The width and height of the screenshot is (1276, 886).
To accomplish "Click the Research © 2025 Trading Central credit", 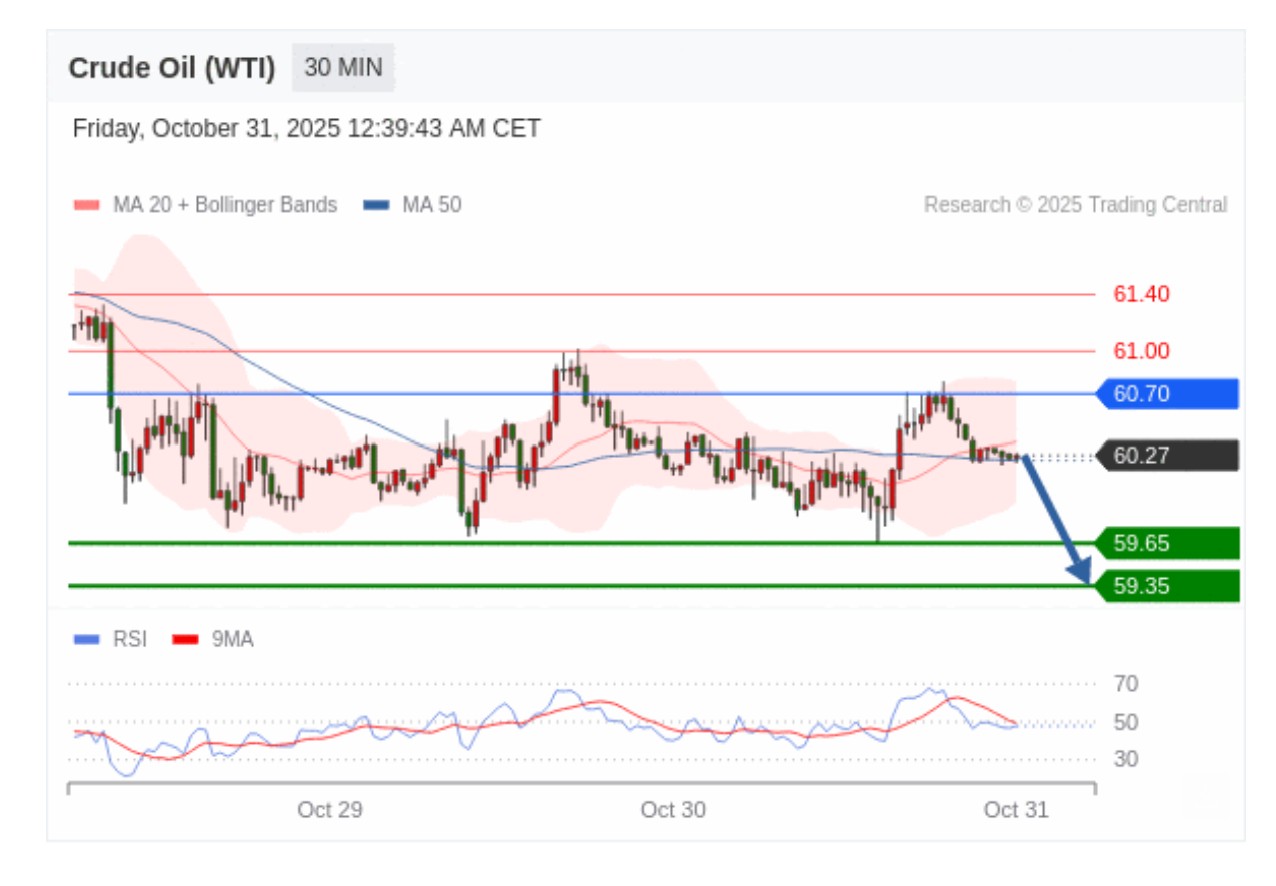I will (x=1075, y=205).
